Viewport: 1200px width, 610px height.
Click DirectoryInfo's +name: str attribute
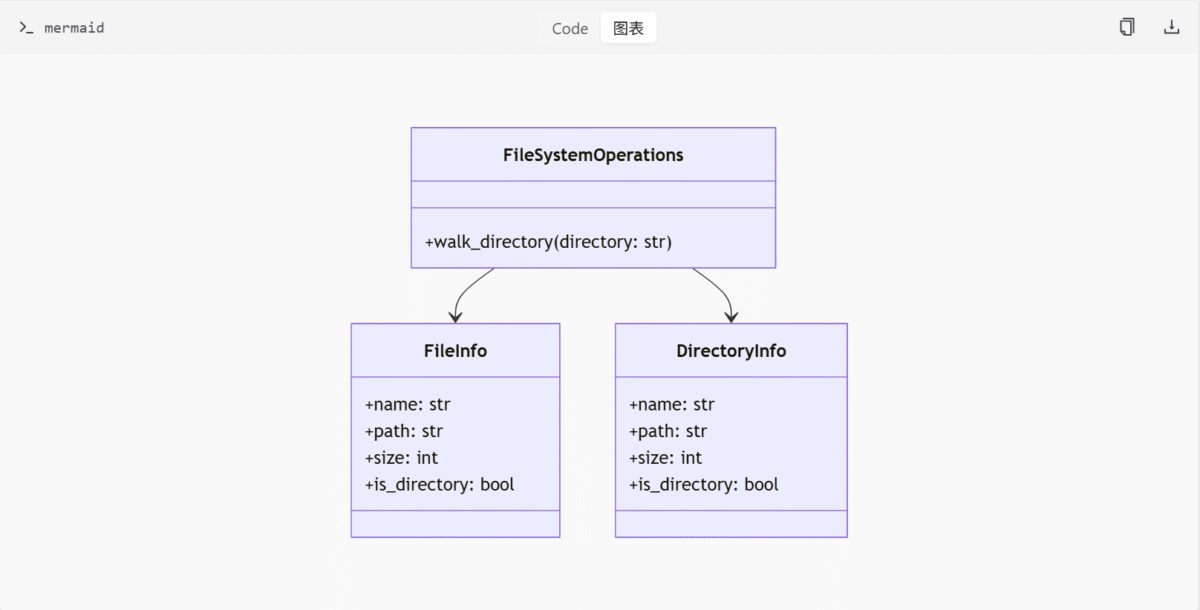pyautogui.click(x=671, y=405)
